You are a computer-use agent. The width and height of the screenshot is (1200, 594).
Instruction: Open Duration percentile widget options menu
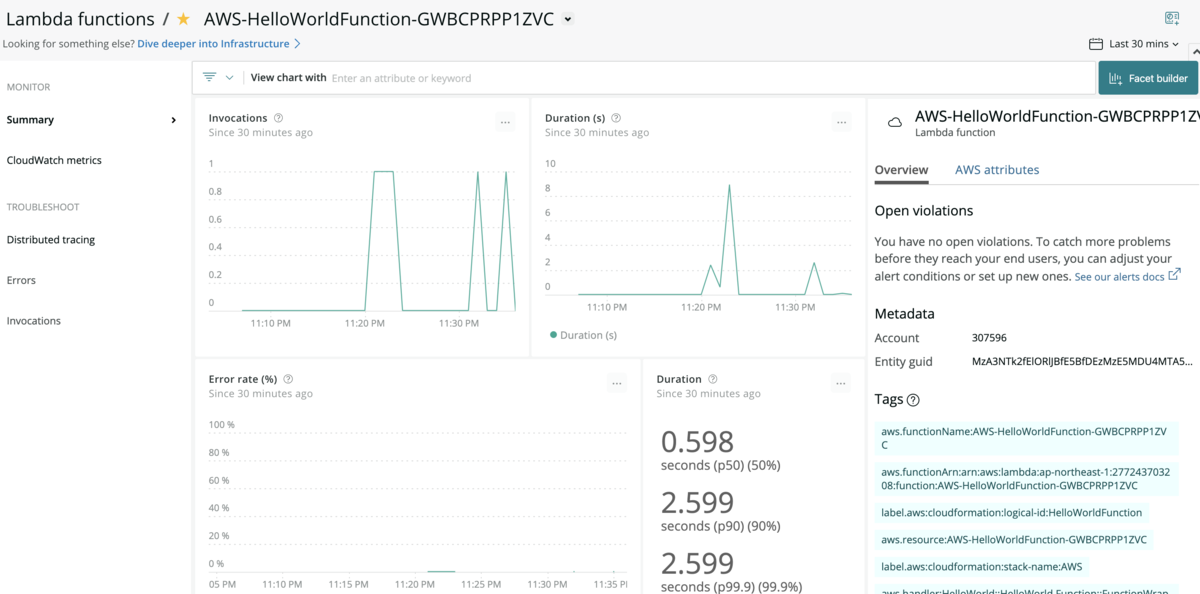(x=841, y=383)
